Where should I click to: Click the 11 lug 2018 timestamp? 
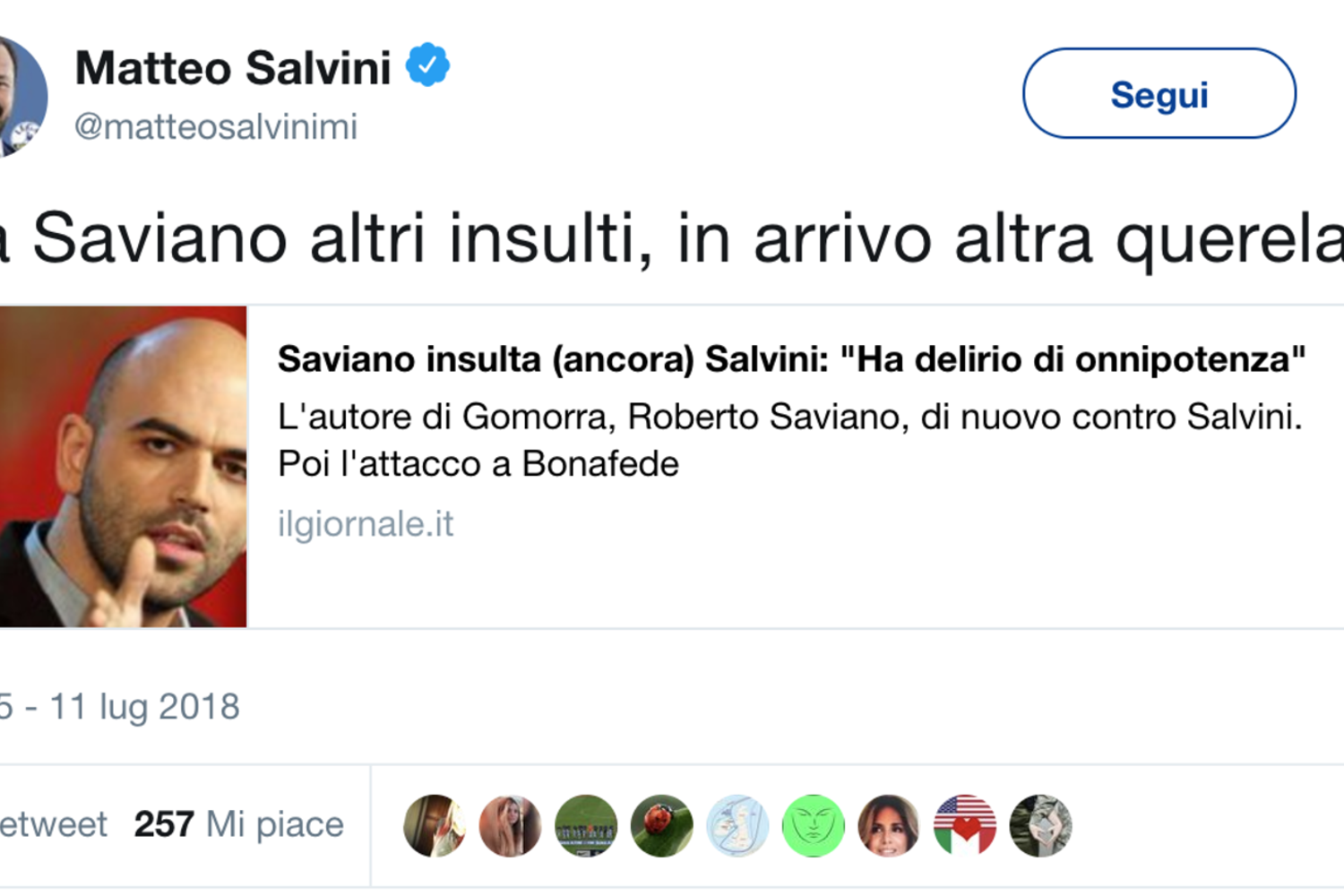coord(143,707)
